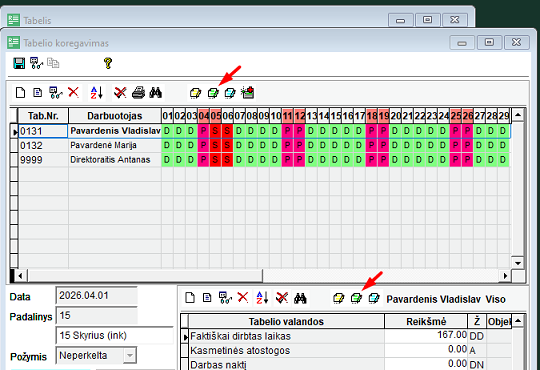Click the green notepad-pencil icon in hours panel toolbar
The height and width of the screenshot is (370, 540).
(356, 298)
